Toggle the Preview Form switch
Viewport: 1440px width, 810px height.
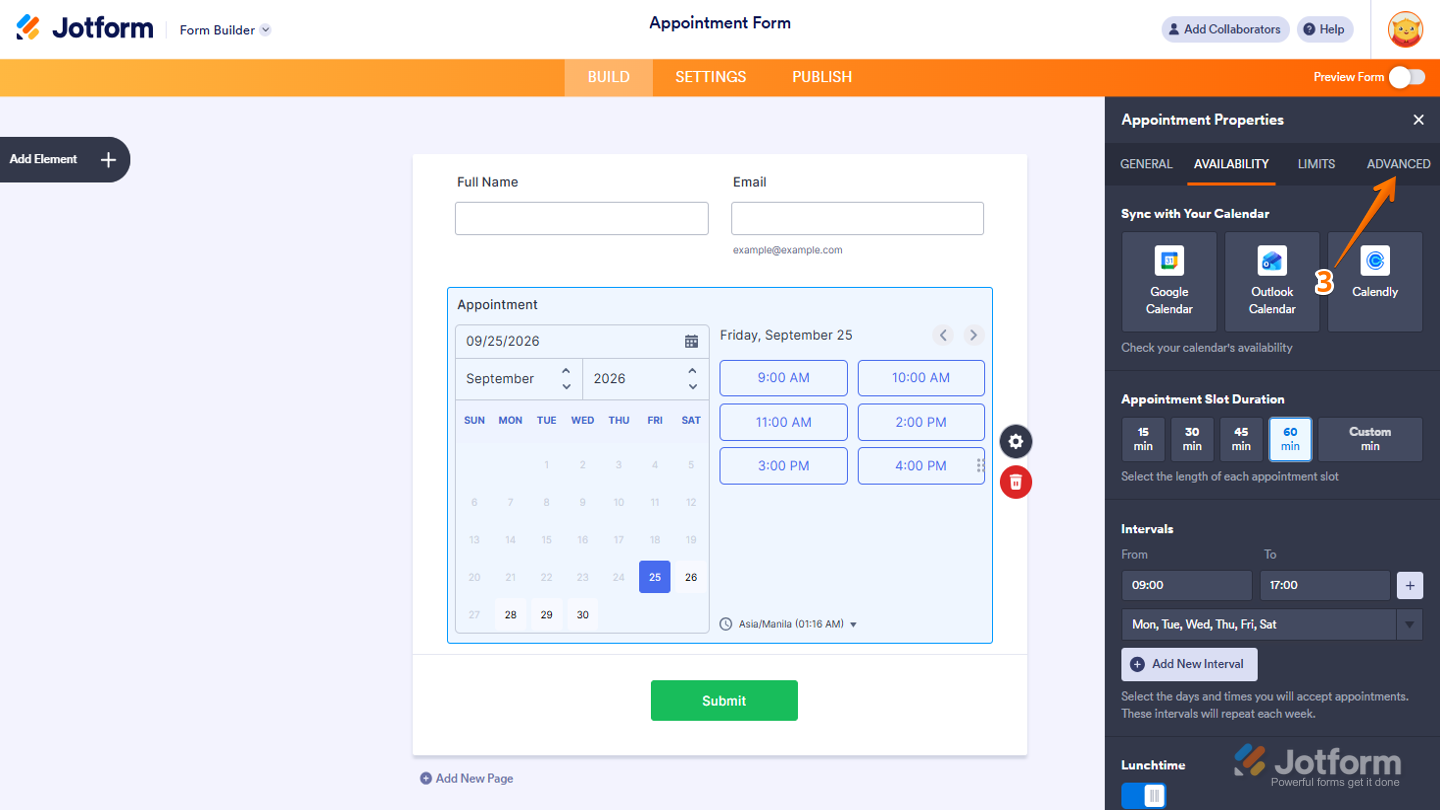pyautogui.click(x=1407, y=77)
